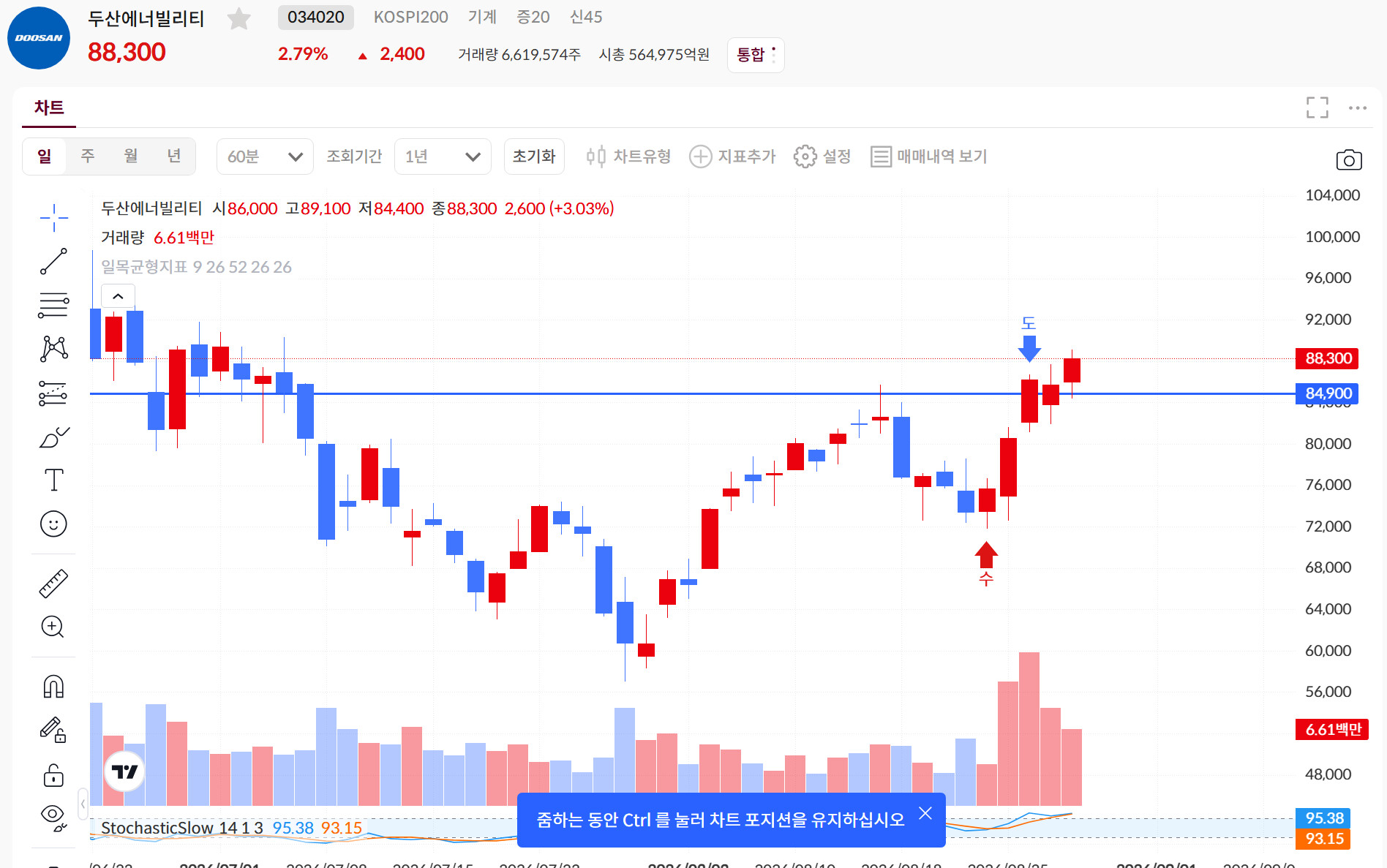Open the chart panel more options menu

1358,107
